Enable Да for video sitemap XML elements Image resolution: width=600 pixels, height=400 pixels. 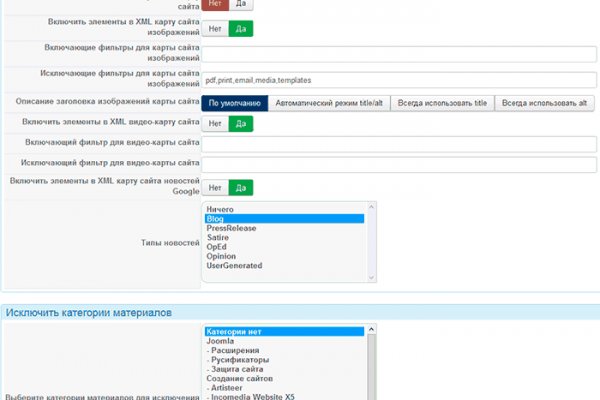240,124
